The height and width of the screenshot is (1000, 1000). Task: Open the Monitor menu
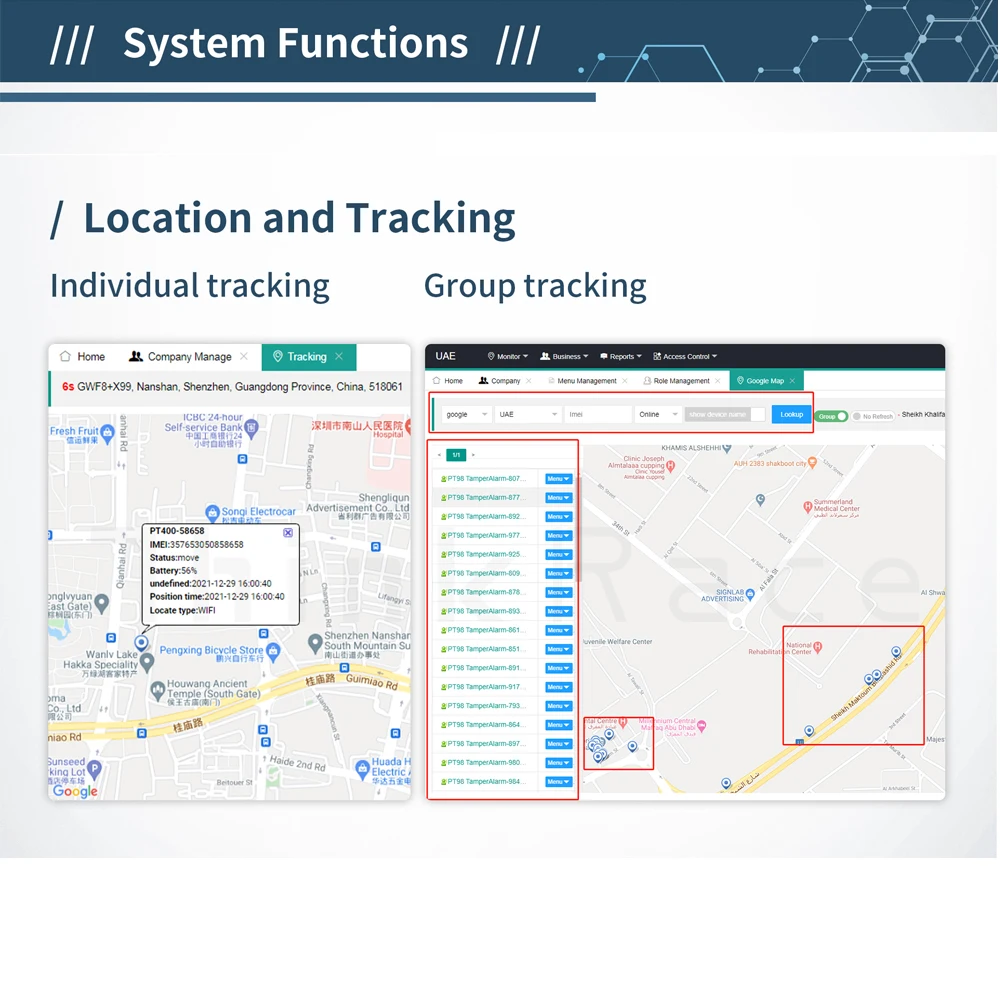click(x=508, y=357)
